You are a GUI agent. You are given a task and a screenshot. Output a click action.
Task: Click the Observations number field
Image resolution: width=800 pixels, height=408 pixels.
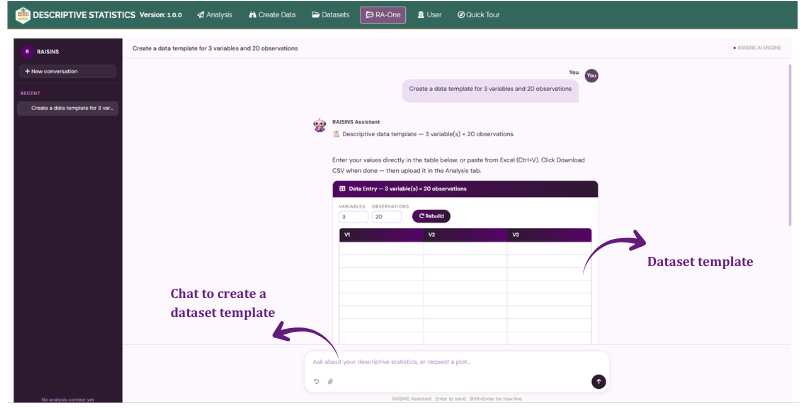point(387,217)
